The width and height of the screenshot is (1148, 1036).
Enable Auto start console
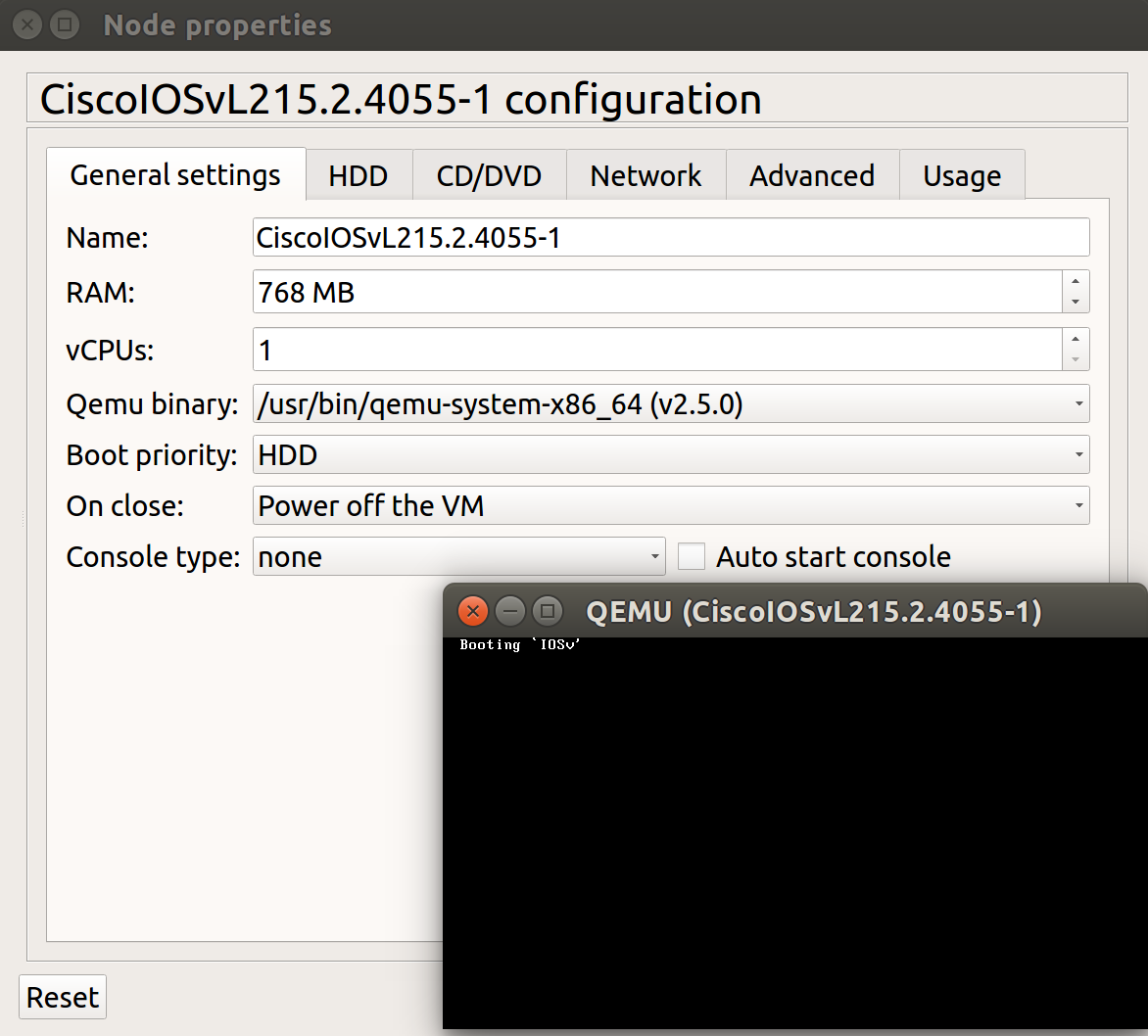pyautogui.click(x=692, y=555)
